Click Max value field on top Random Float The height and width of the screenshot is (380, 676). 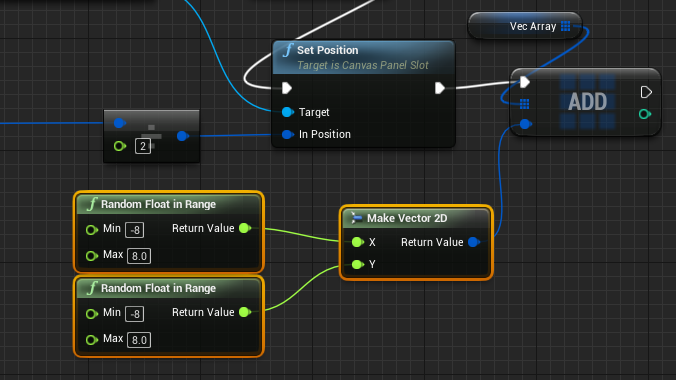coord(139,256)
